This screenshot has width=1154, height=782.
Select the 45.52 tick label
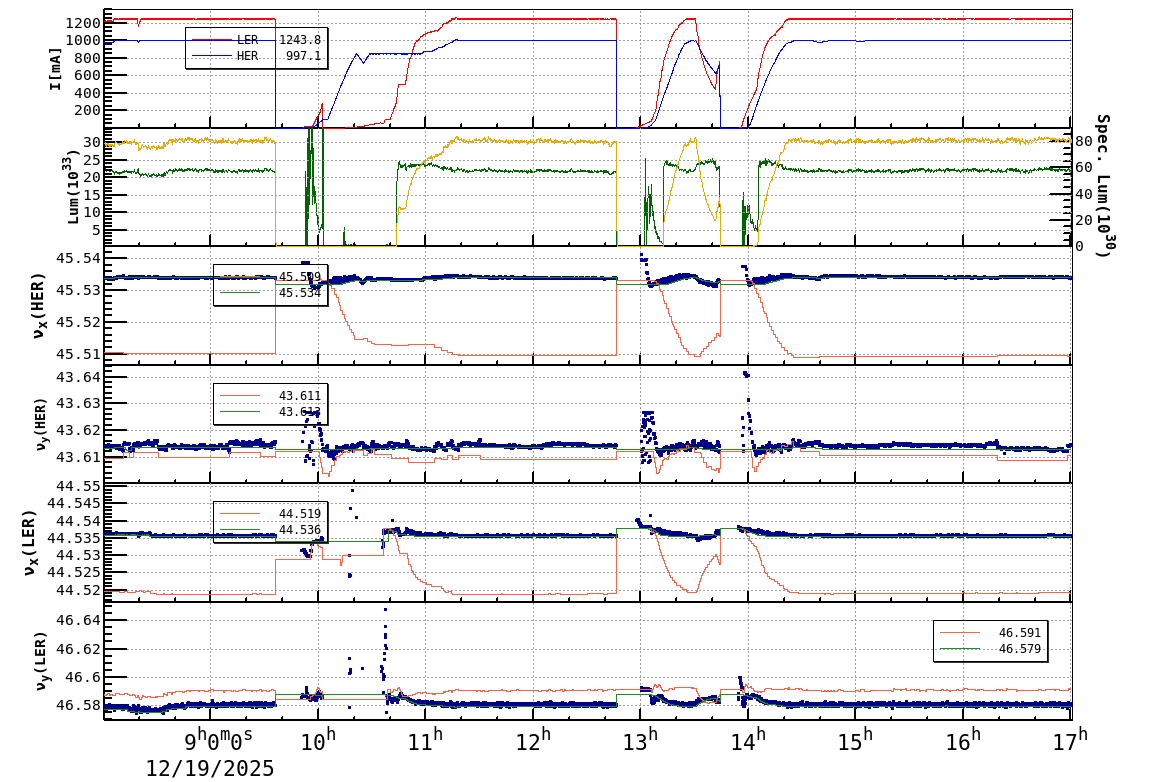point(79,322)
